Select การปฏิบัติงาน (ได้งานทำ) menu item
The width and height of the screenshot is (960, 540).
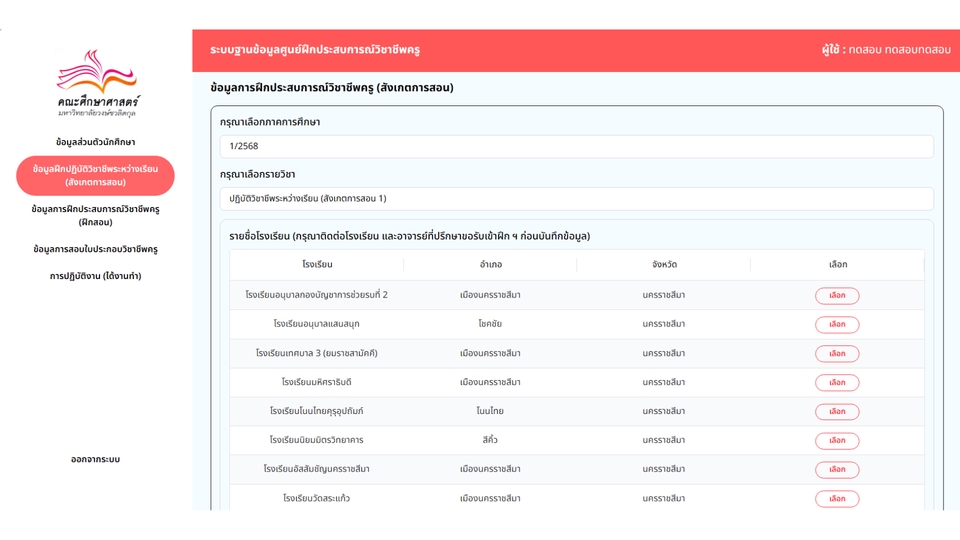pos(96,276)
